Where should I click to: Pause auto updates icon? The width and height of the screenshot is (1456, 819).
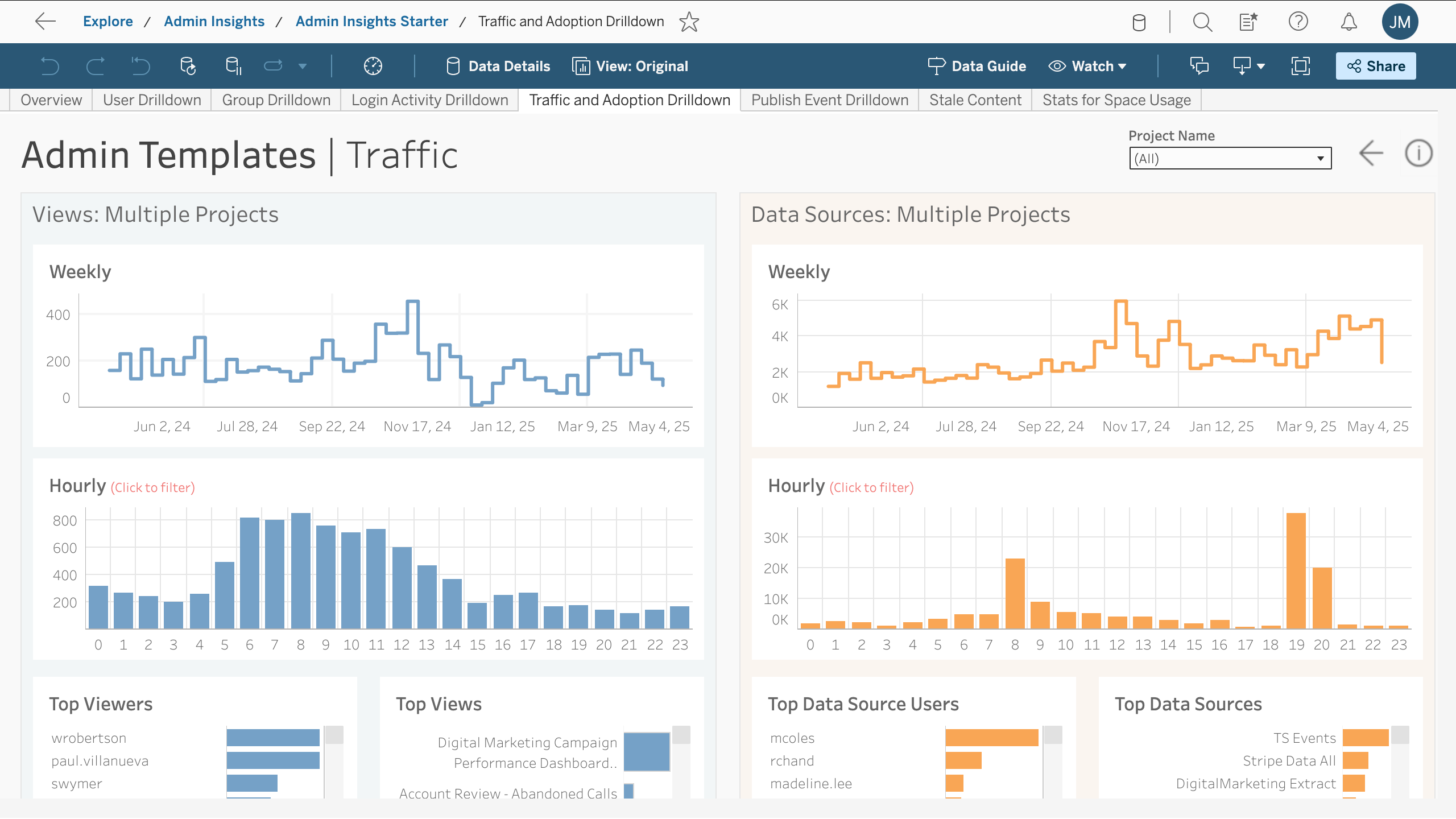coord(234,66)
